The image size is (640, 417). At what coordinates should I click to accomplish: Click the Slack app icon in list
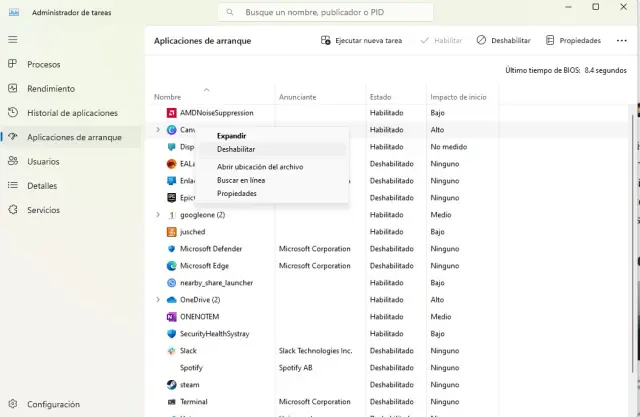tap(172, 350)
